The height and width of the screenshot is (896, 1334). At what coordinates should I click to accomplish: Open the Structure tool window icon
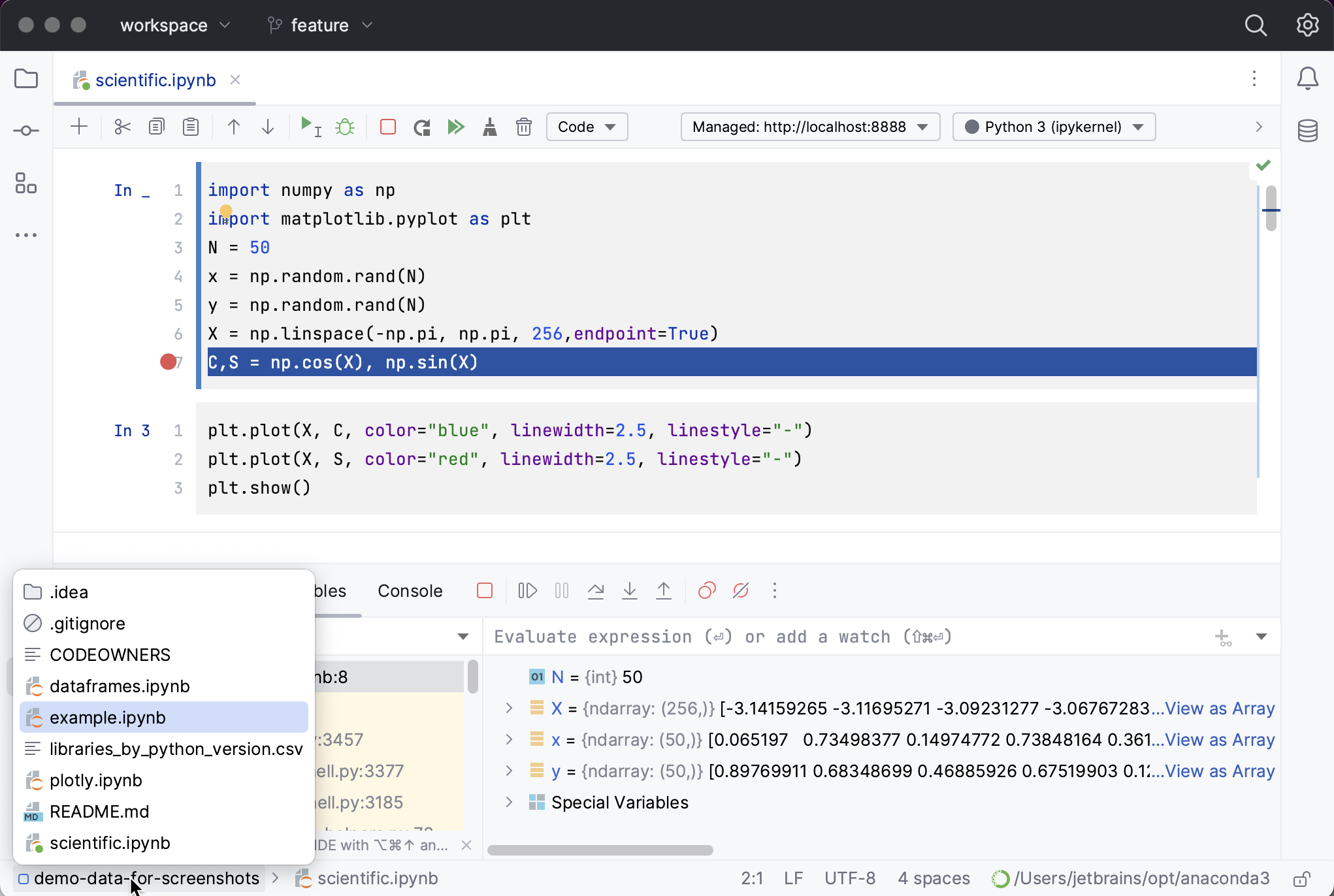[26, 183]
